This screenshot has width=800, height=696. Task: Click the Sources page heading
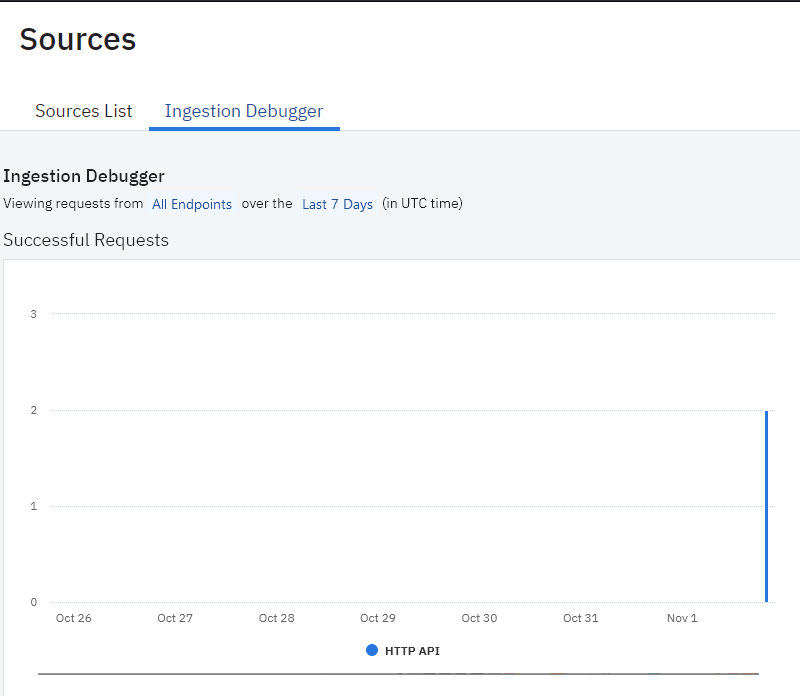click(x=77, y=40)
